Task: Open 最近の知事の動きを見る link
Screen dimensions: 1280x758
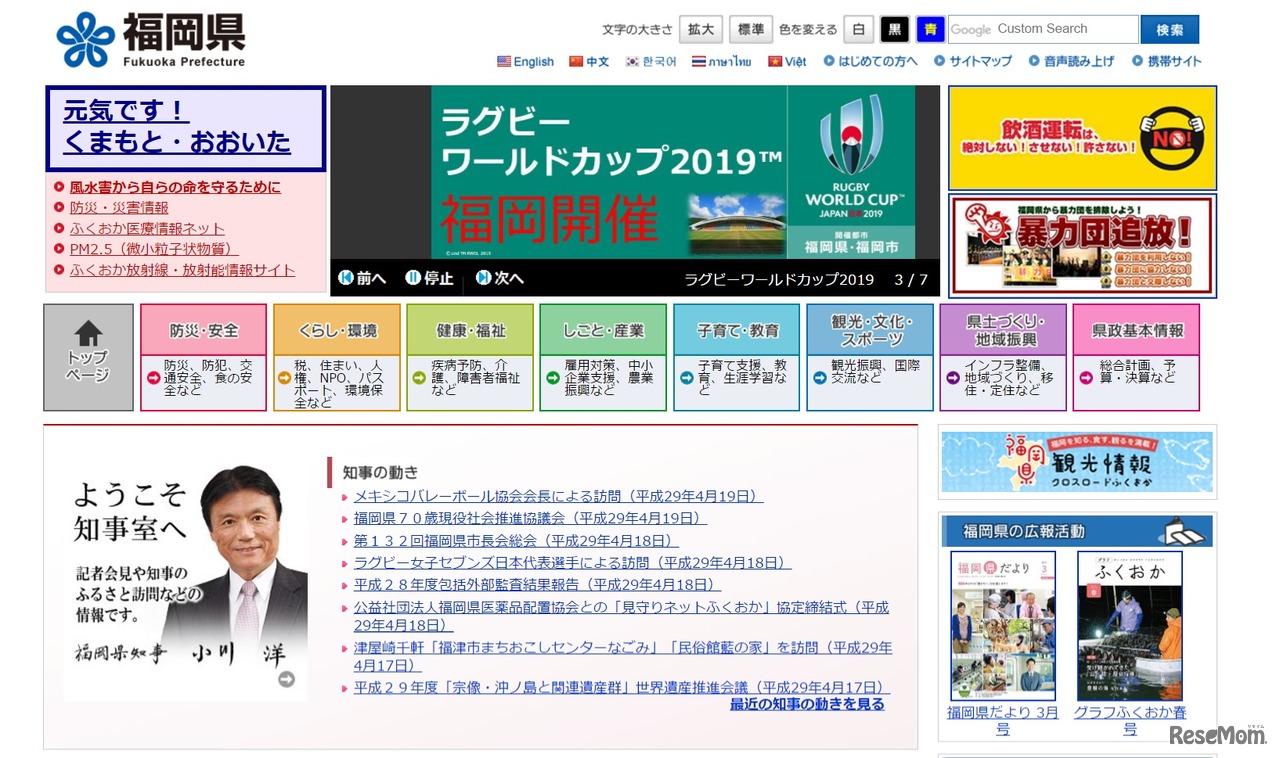Action: (x=807, y=704)
